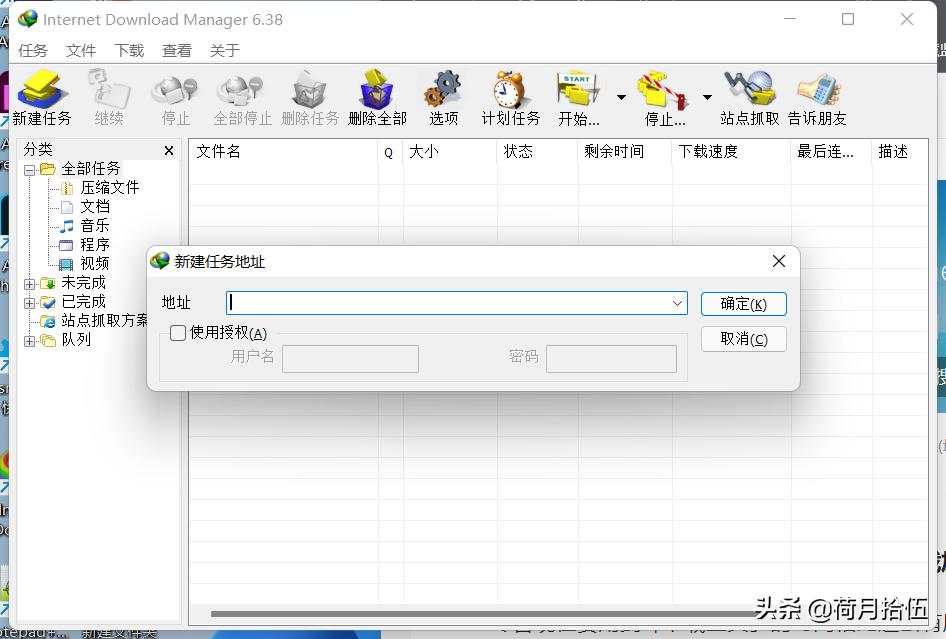Click the 继续 resume toolbar icon
This screenshot has width=946, height=639.
click(x=109, y=97)
